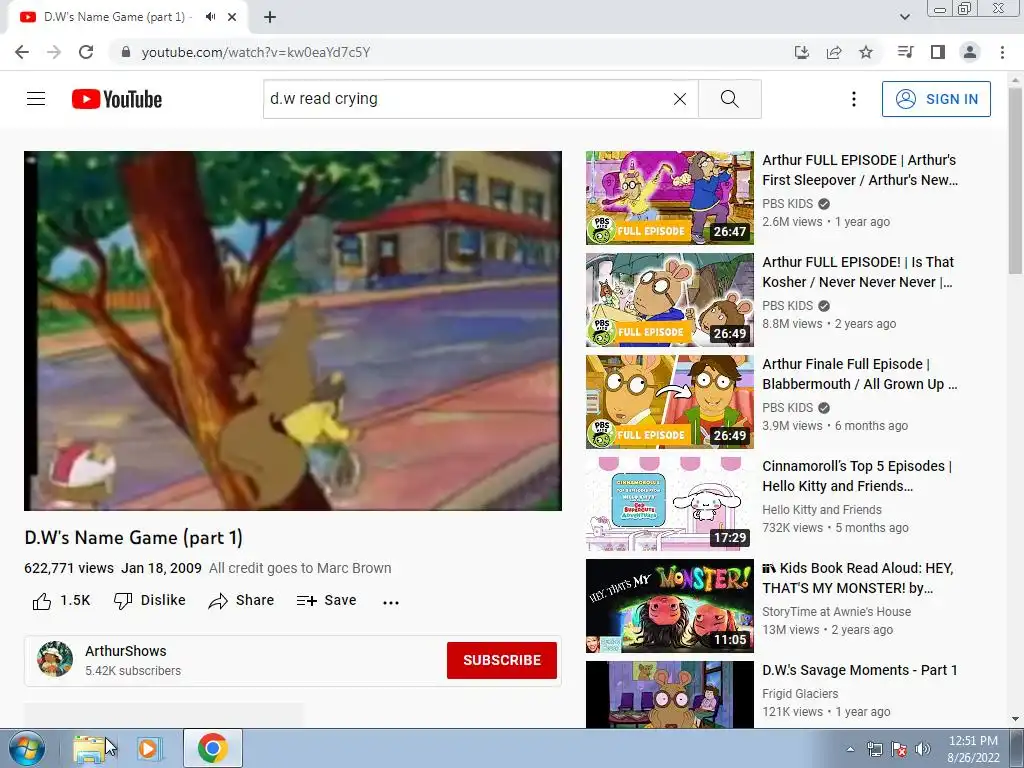Clear the search box with the X icon

(x=680, y=99)
